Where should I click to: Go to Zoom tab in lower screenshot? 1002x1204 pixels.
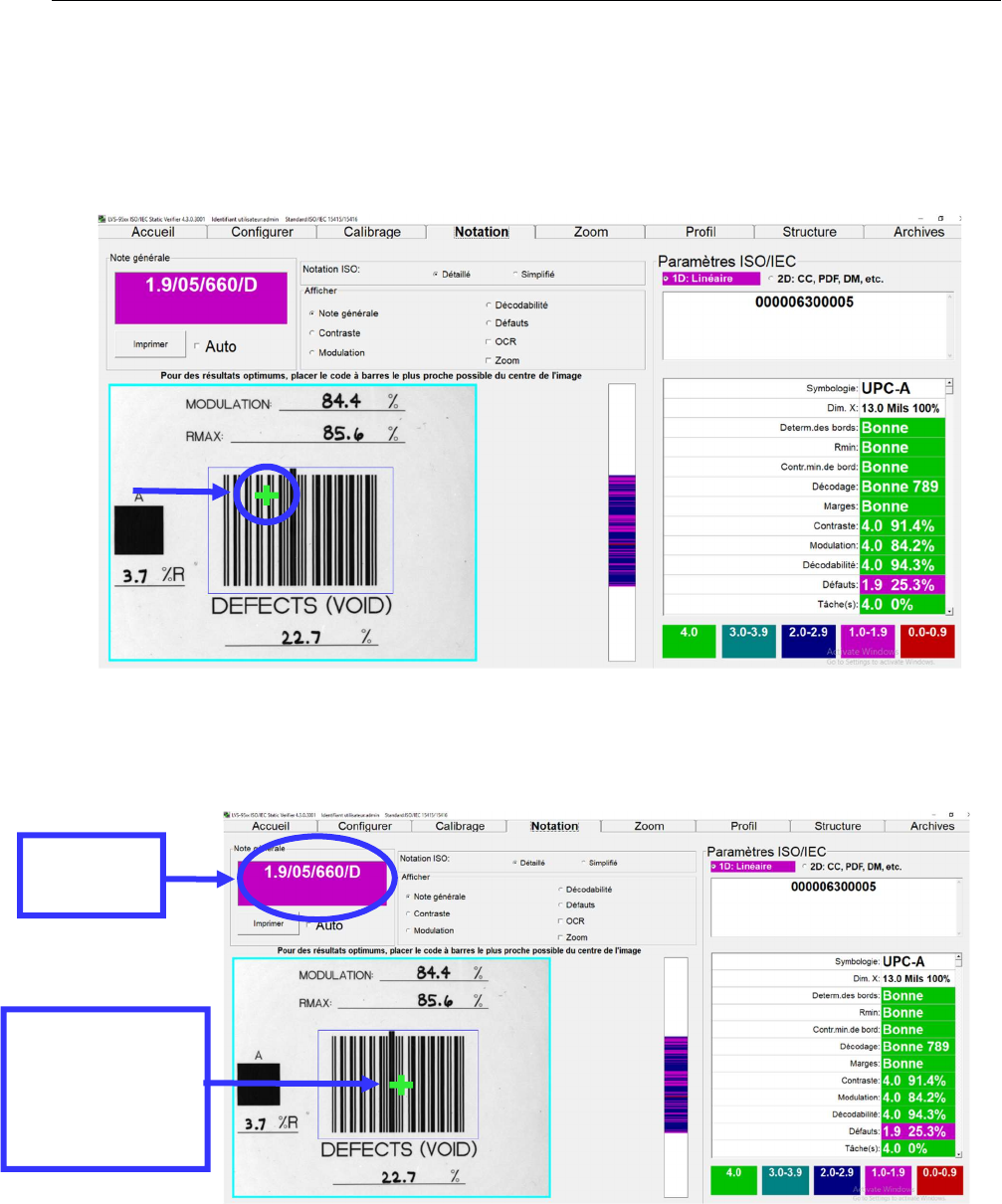pos(649,826)
